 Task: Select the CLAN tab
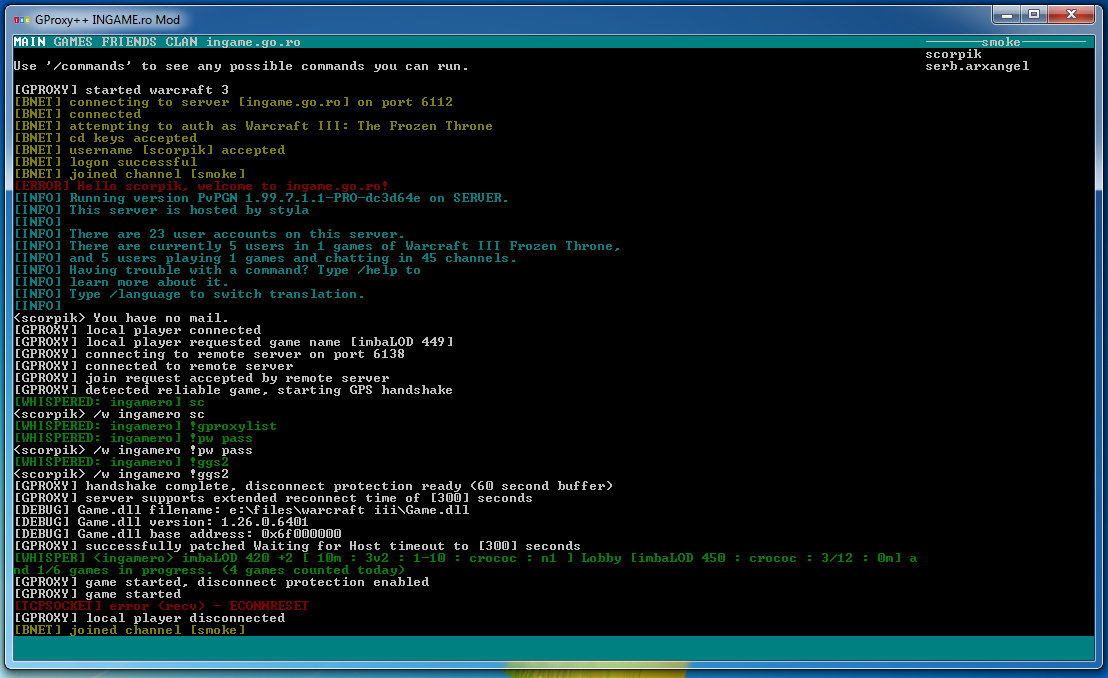pos(181,42)
